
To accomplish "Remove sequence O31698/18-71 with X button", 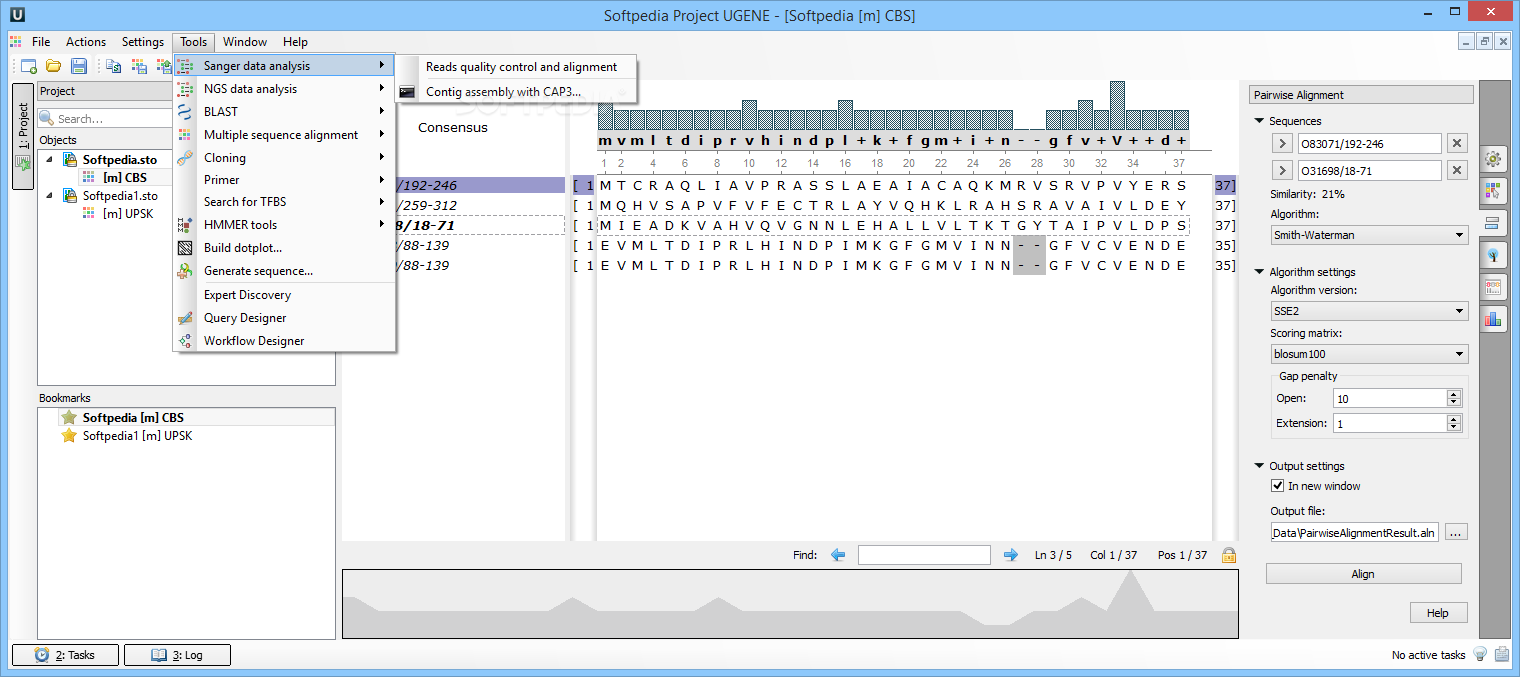I will click(x=1457, y=171).
